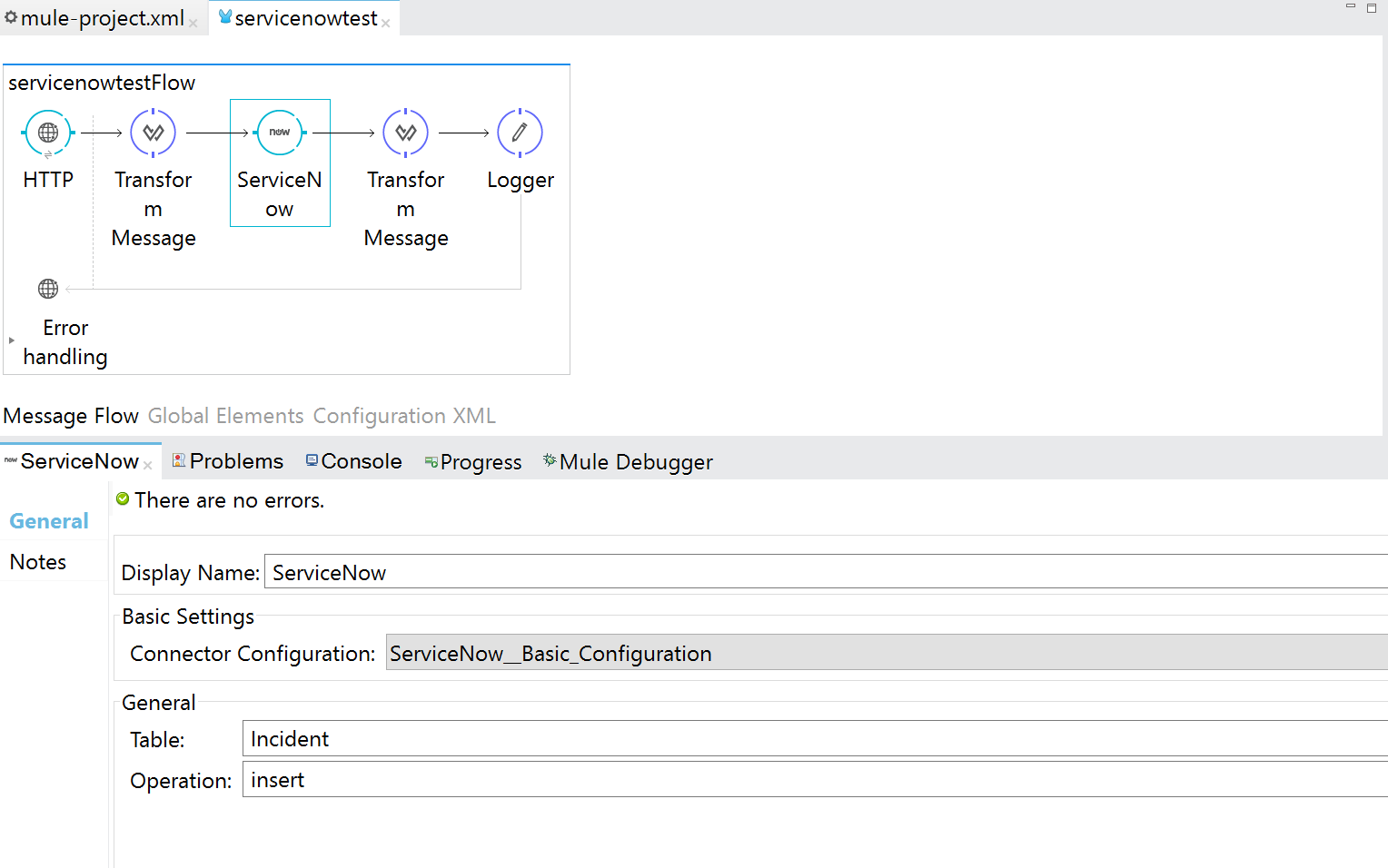Select the HTTP listener component icon

click(x=48, y=133)
